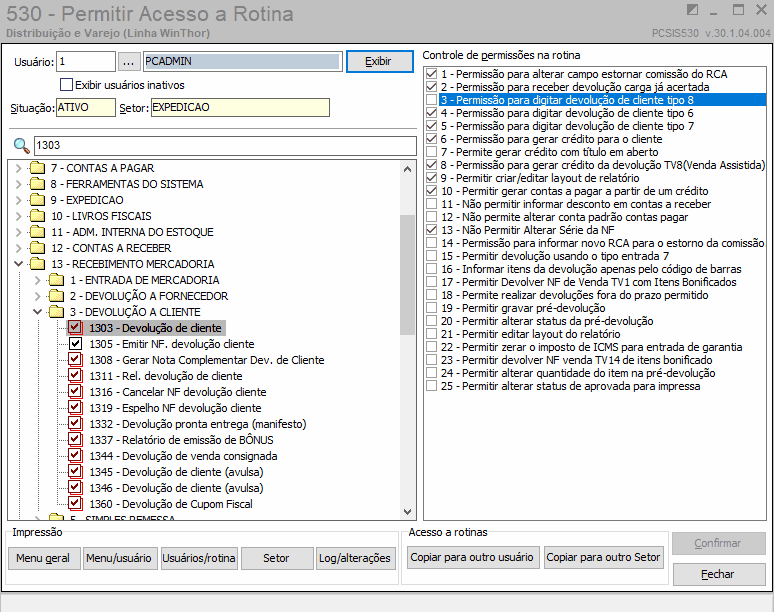Select 1337 - Relatório de emissão de BÔNUS

click(x=181, y=440)
